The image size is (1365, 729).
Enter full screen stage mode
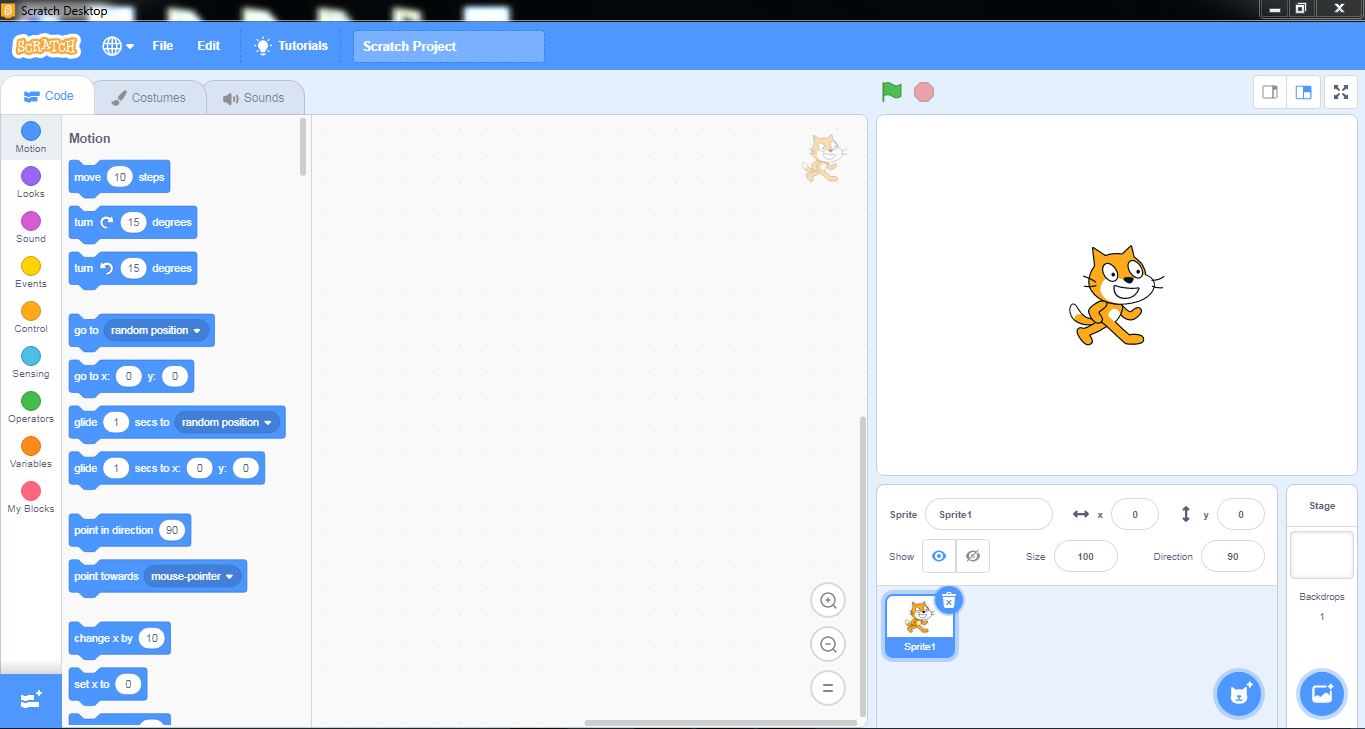tap(1341, 92)
